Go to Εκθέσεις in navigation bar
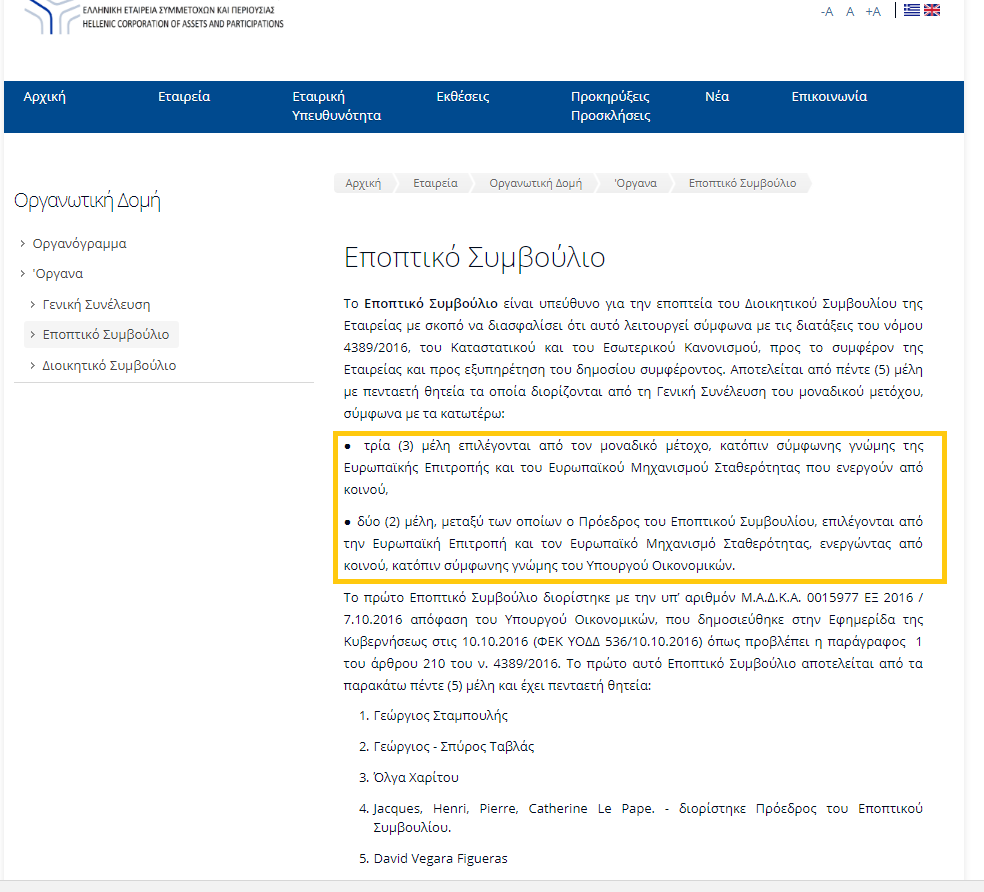 462,97
